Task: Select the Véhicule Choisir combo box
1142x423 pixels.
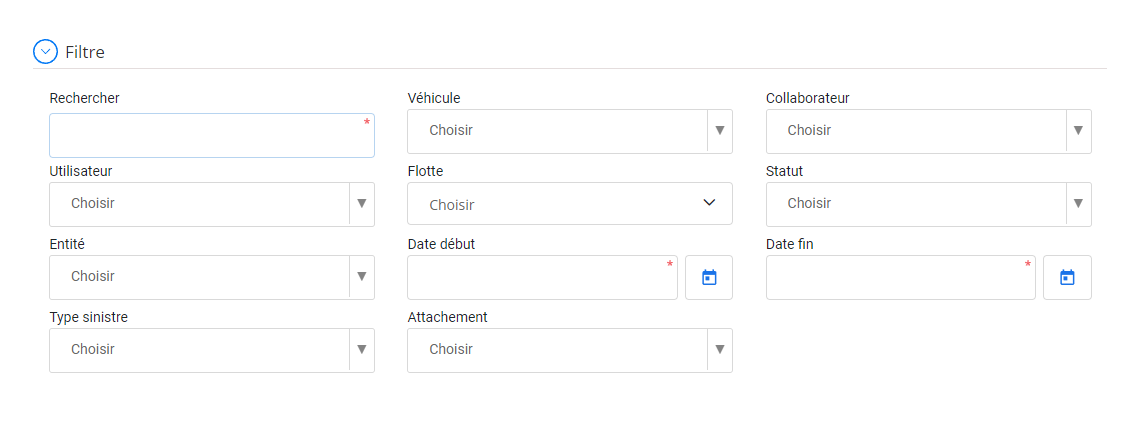Action: [x=570, y=132]
